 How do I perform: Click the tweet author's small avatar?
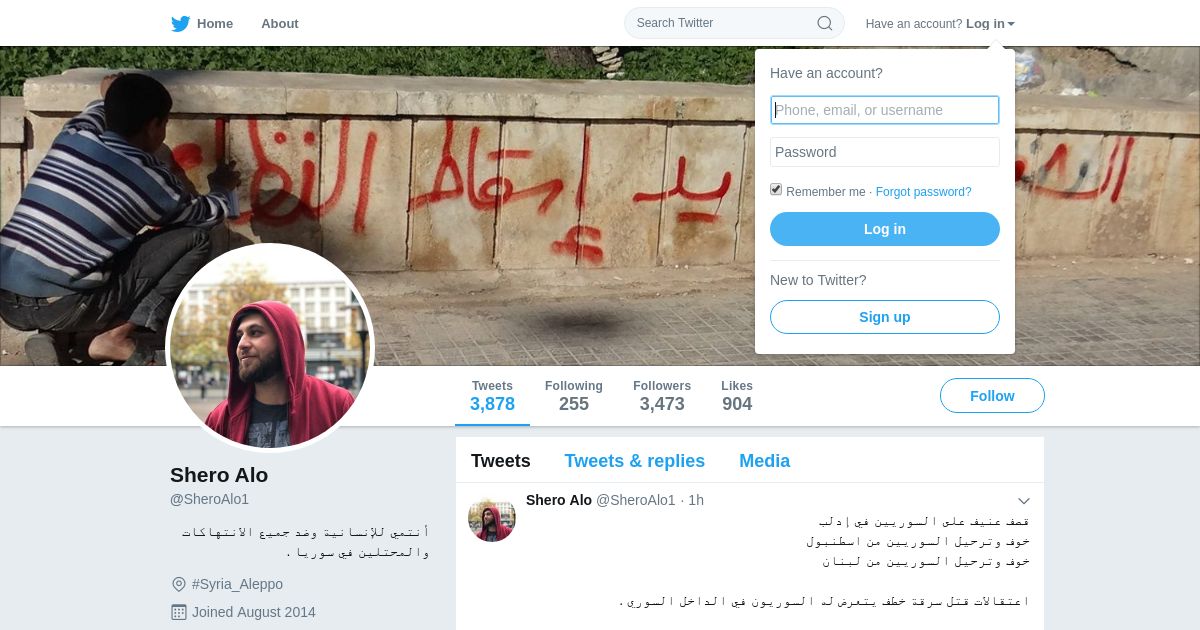tap(492, 518)
